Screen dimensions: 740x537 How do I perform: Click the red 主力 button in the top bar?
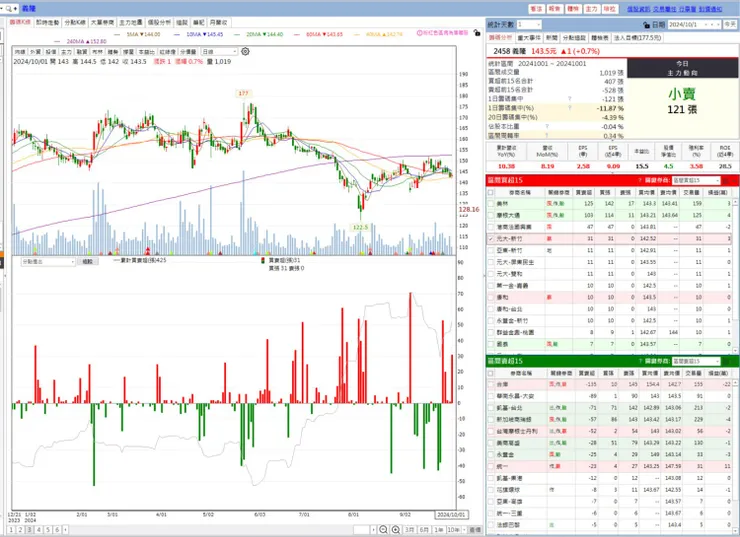[591, 9]
